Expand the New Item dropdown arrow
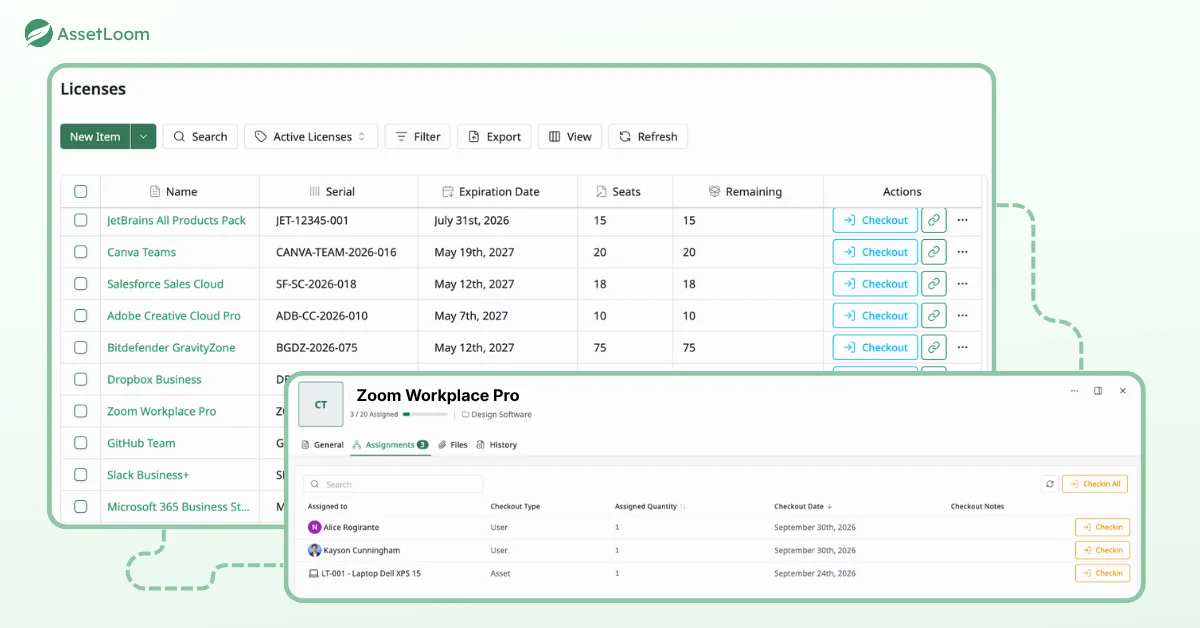The width and height of the screenshot is (1200, 628). pos(143,137)
